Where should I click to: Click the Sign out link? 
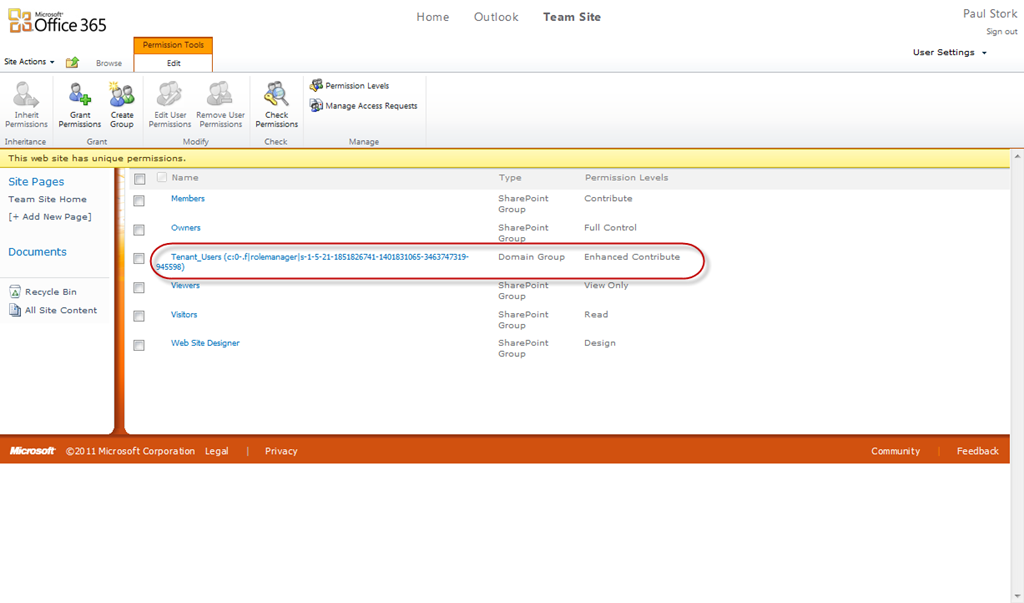coord(1001,32)
